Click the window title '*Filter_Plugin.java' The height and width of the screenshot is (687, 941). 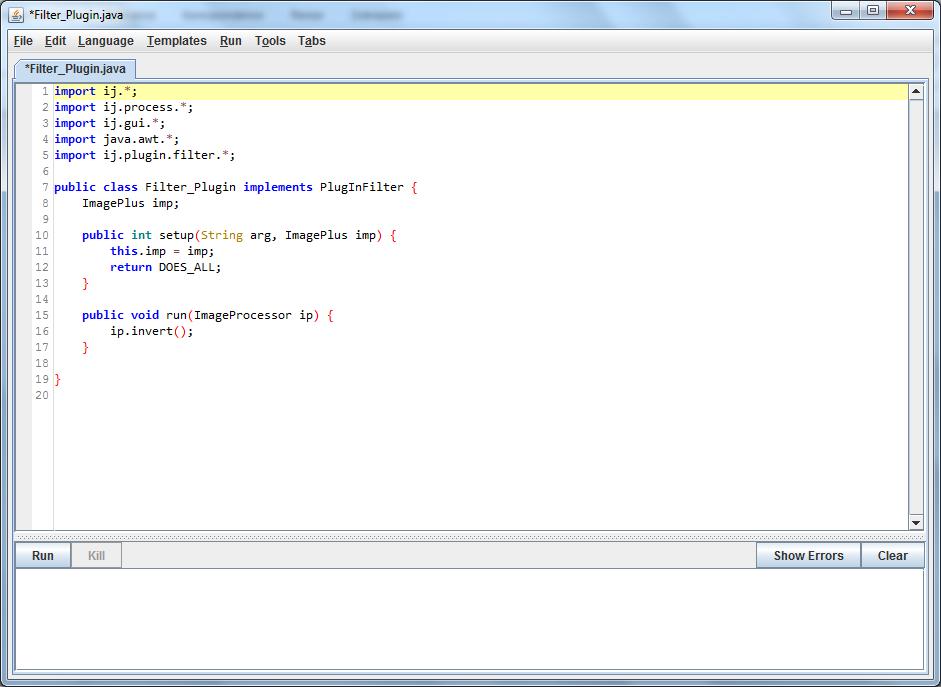point(76,15)
